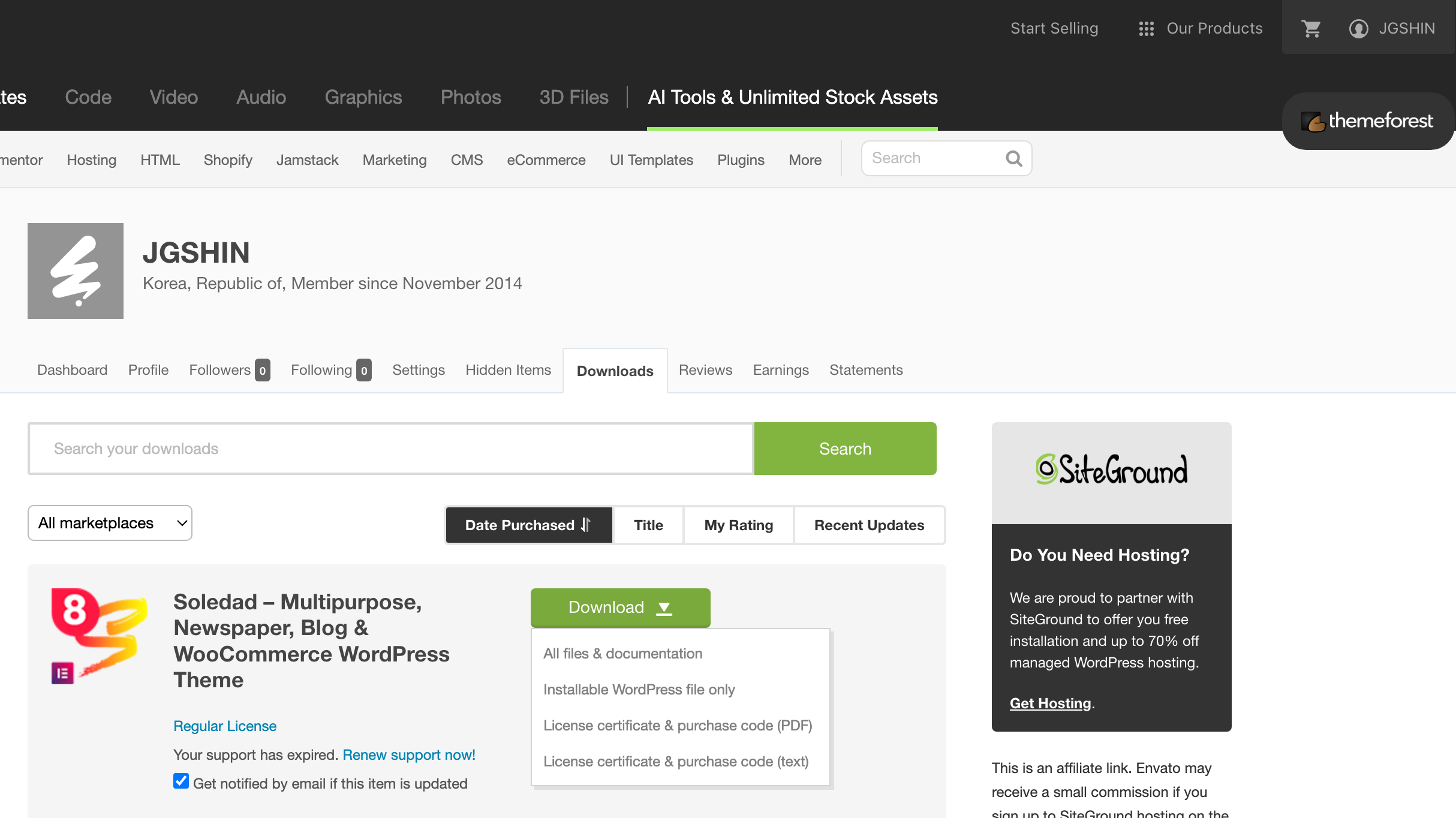Open the All marketplaces dropdown
The width and height of the screenshot is (1456, 818).
coord(110,523)
